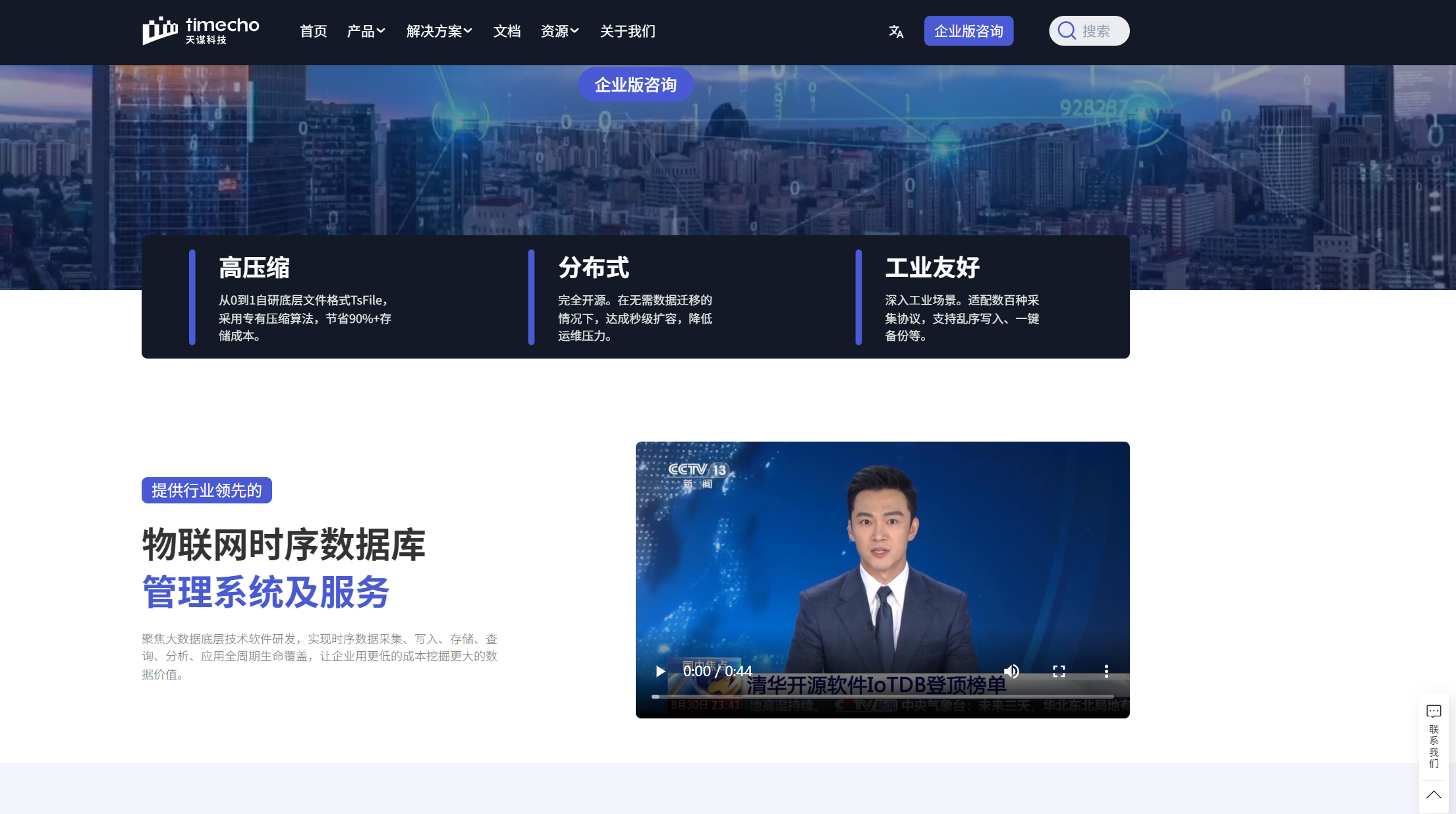Click the Timecho logo
Viewport: 1456px width, 814px height.
(201, 31)
